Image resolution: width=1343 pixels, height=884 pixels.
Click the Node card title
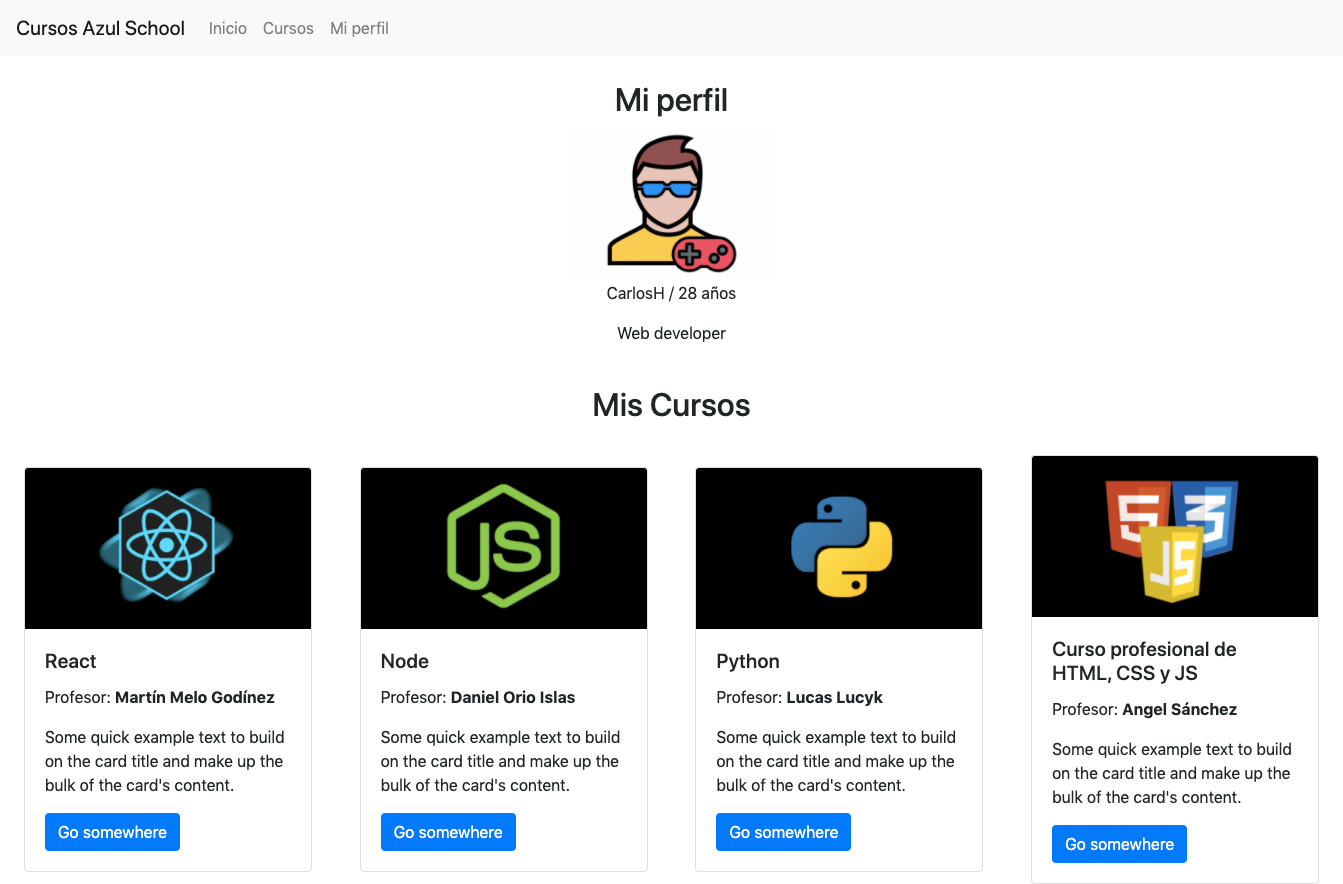405,661
